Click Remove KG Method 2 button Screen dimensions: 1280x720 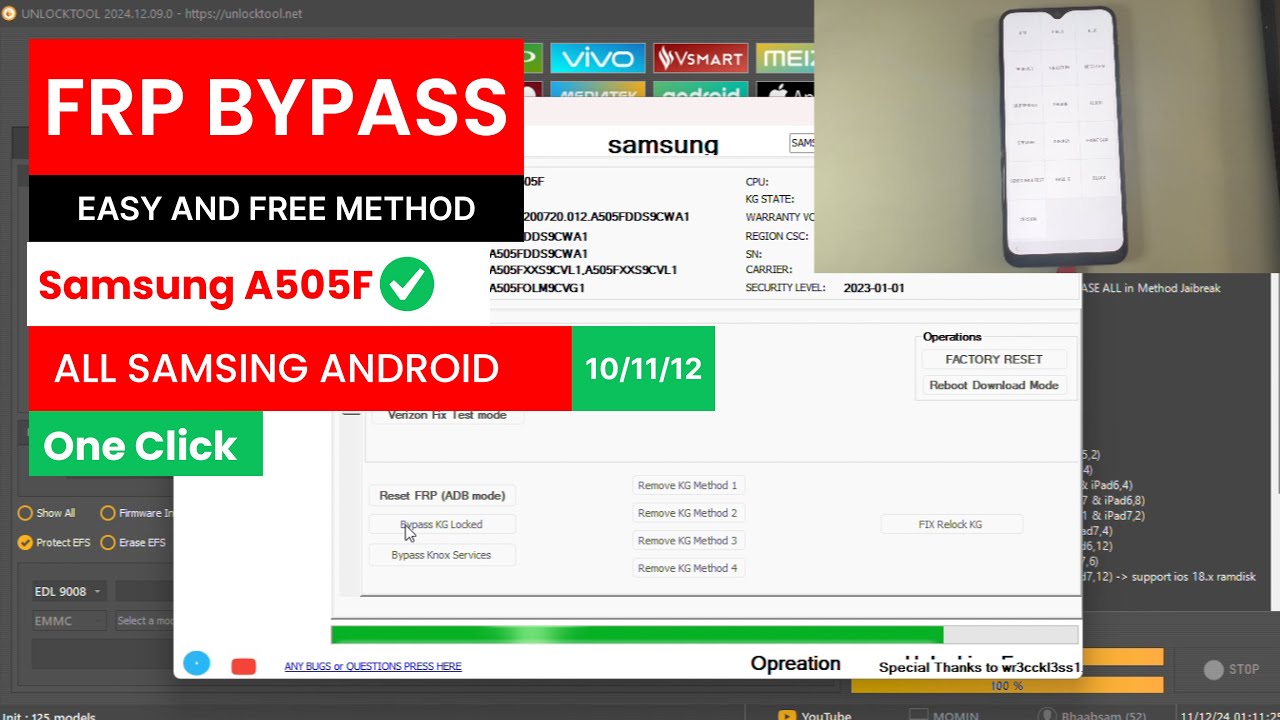(x=687, y=513)
